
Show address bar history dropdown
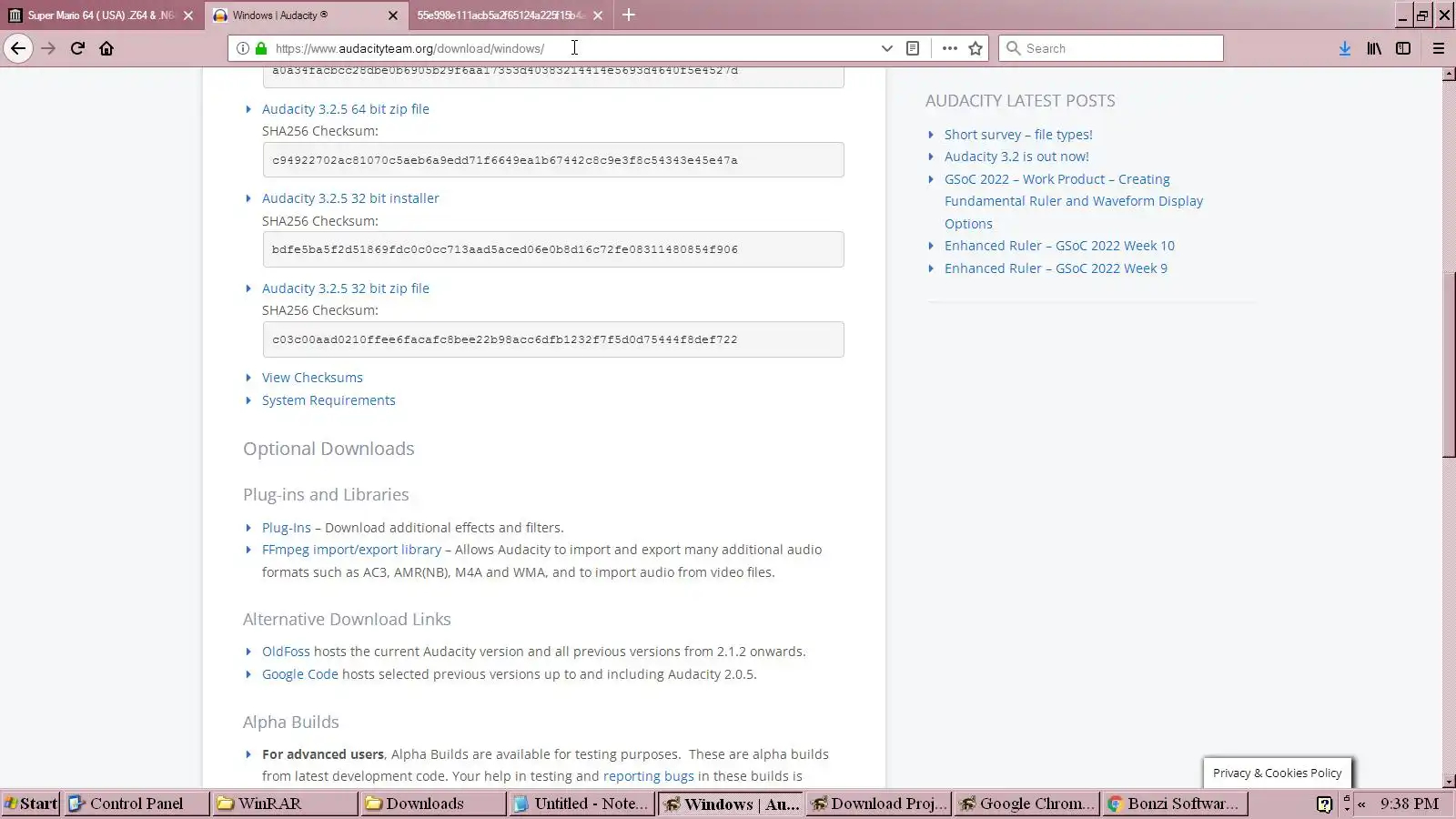click(887, 48)
